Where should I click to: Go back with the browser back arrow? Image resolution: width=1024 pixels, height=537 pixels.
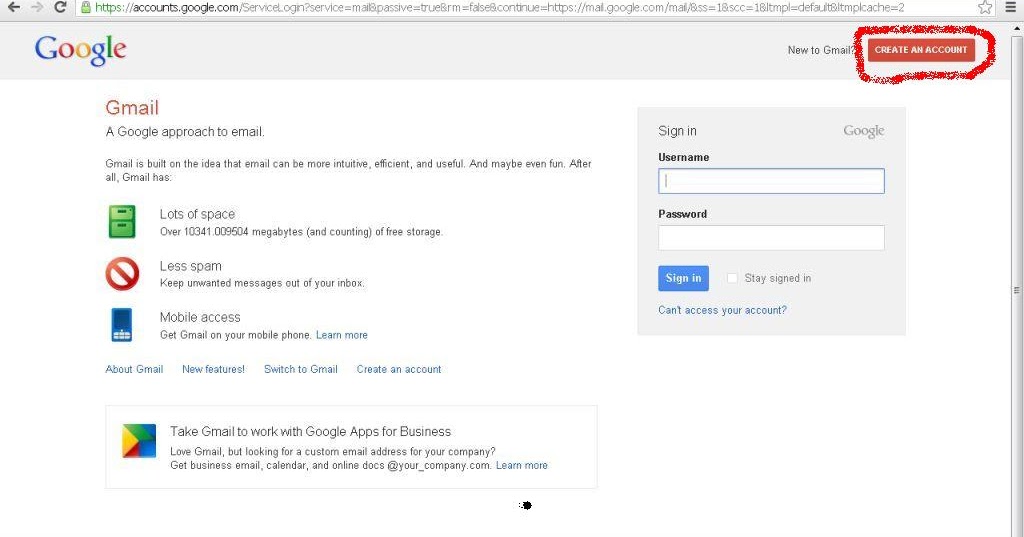point(13,7)
